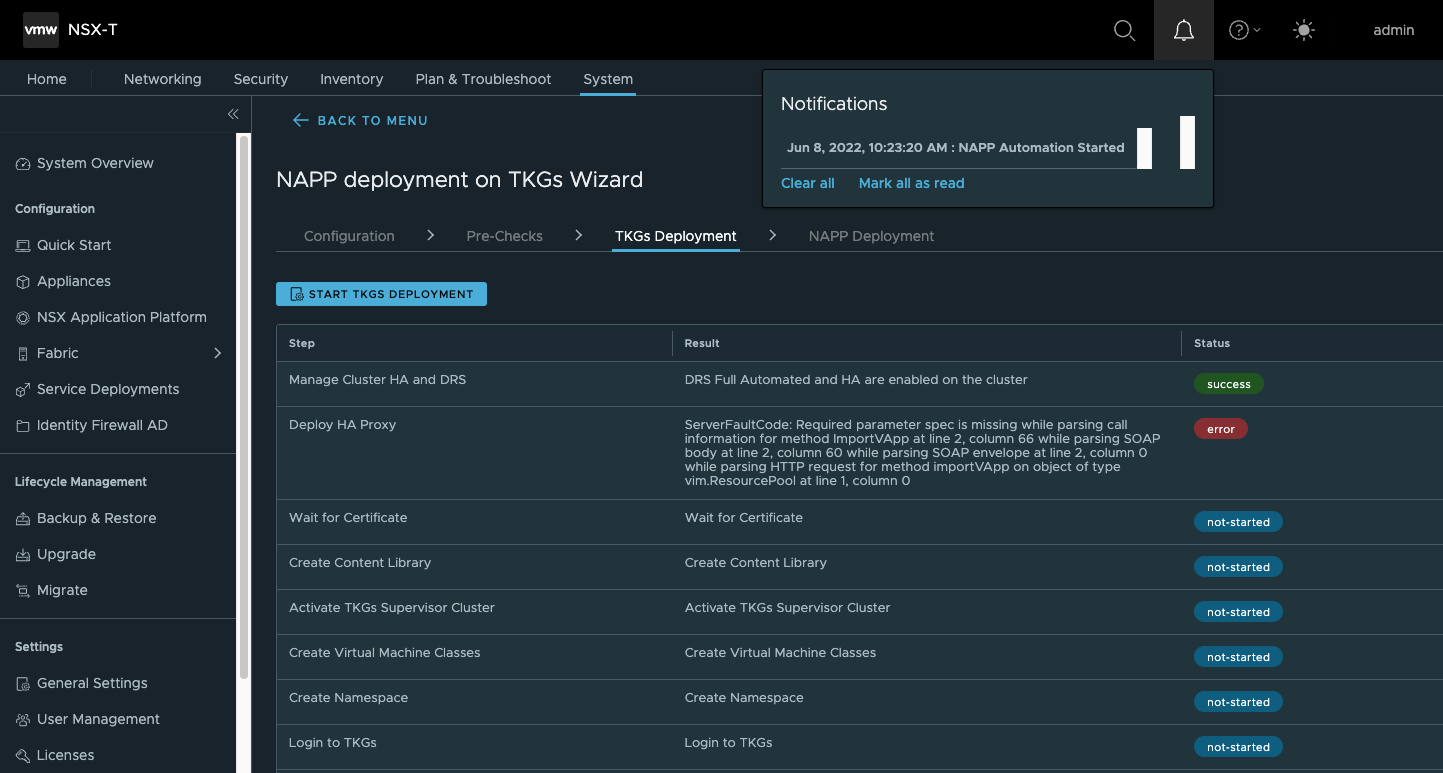Open the Networking tab

coord(163,79)
